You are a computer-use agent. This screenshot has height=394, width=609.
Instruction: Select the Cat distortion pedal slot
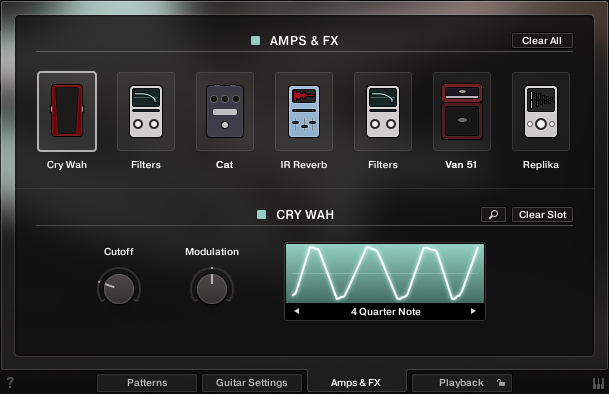tap(225, 112)
